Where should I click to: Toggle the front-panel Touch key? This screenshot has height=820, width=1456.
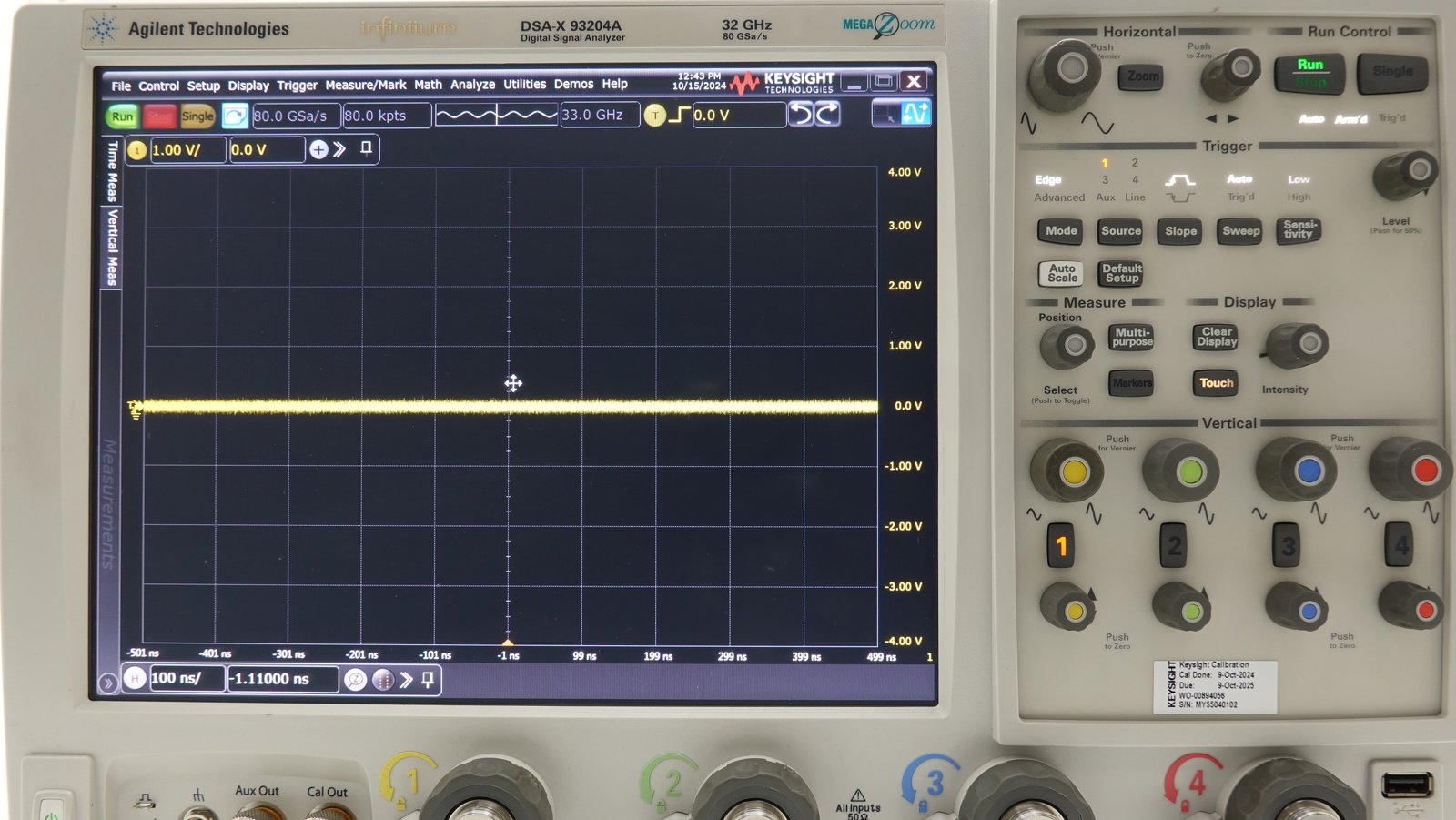click(x=1216, y=383)
